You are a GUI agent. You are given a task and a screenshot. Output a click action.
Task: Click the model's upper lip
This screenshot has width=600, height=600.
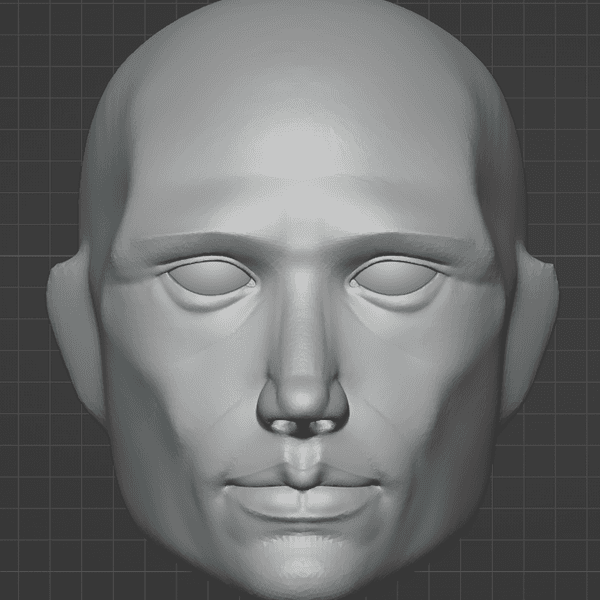302,478
